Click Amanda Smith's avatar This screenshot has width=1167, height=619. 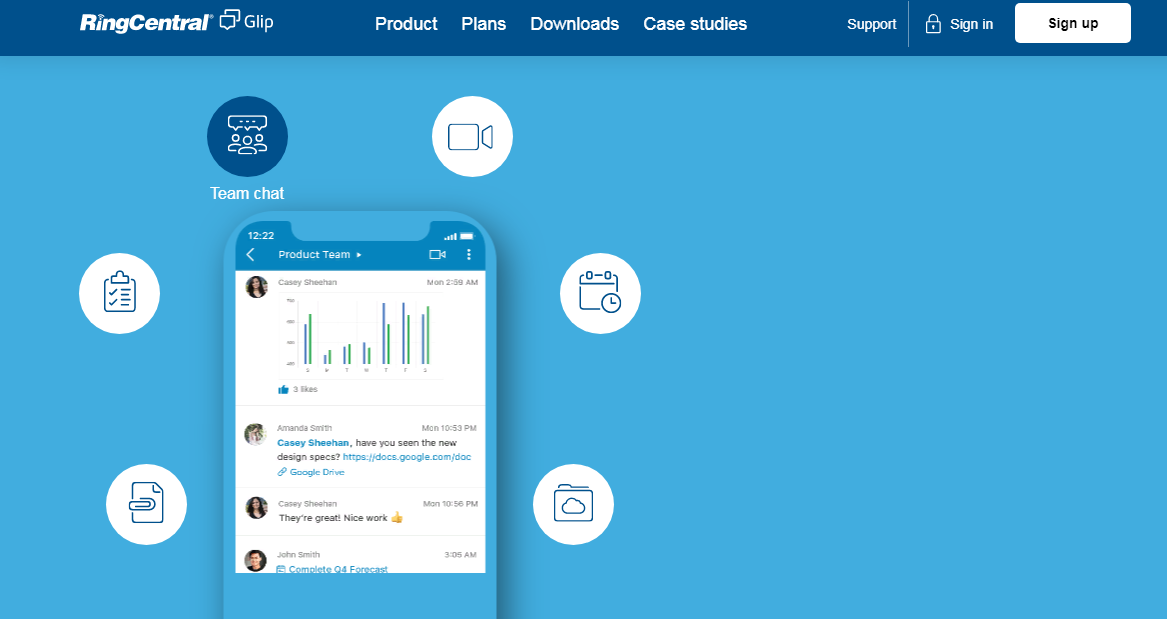tap(255, 434)
